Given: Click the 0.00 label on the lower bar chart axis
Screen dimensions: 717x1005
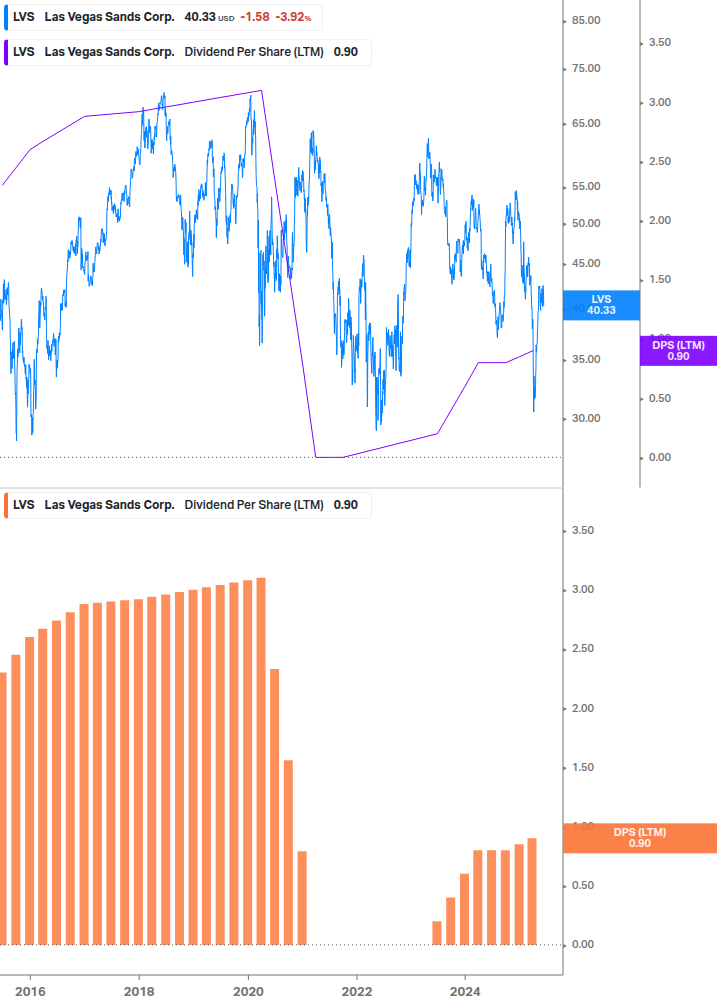Looking at the screenshot, I should click(582, 945).
